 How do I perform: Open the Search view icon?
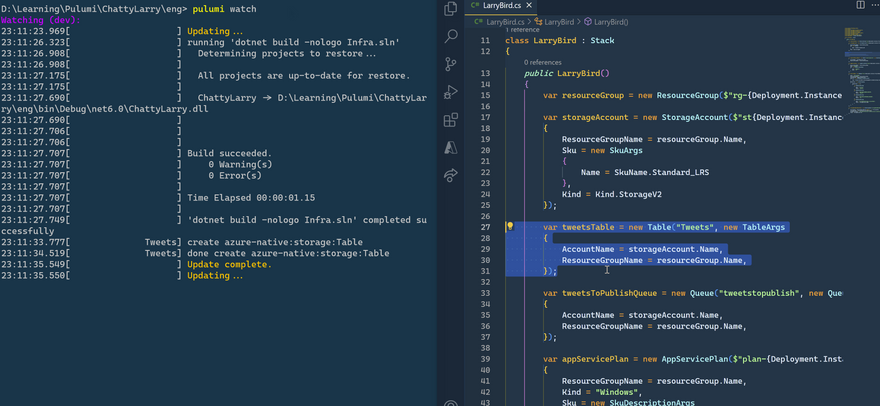coord(451,36)
